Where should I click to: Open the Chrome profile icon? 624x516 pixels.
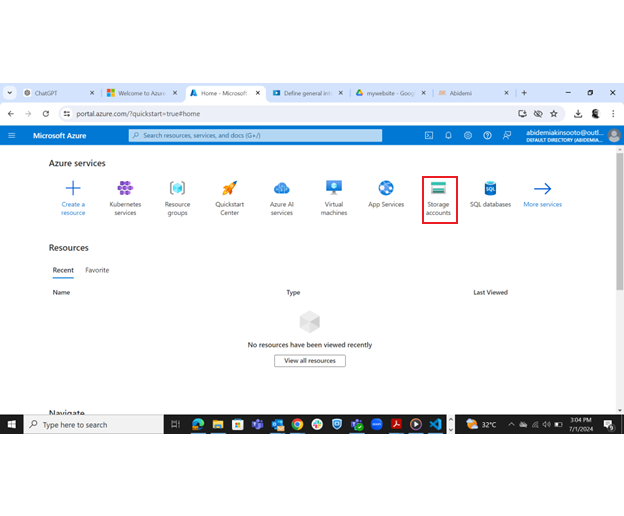595,114
